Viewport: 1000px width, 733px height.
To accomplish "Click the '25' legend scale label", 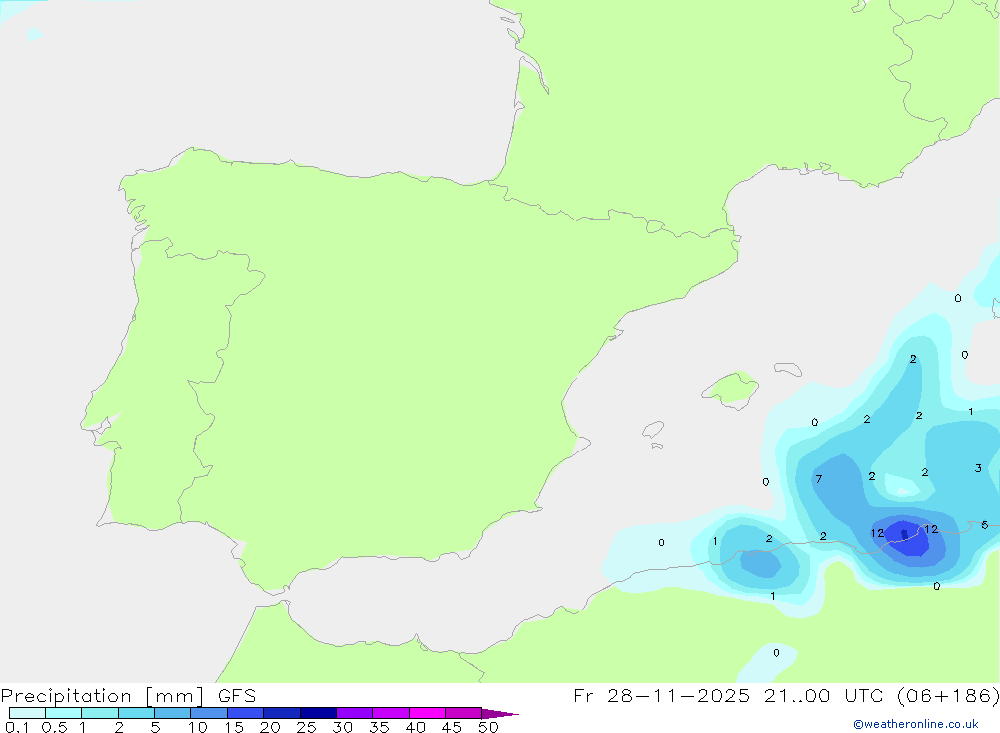I will pos(306,727).
